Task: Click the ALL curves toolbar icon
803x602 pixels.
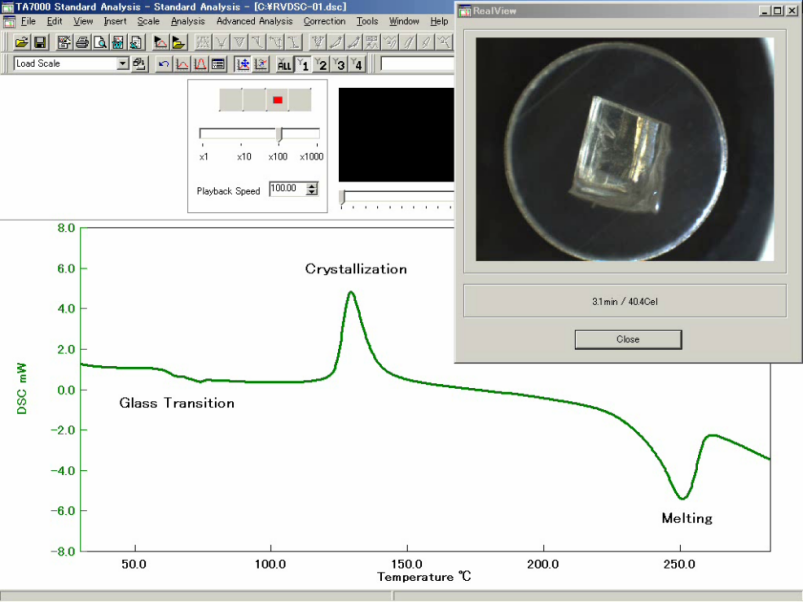Action: point(284,64)
